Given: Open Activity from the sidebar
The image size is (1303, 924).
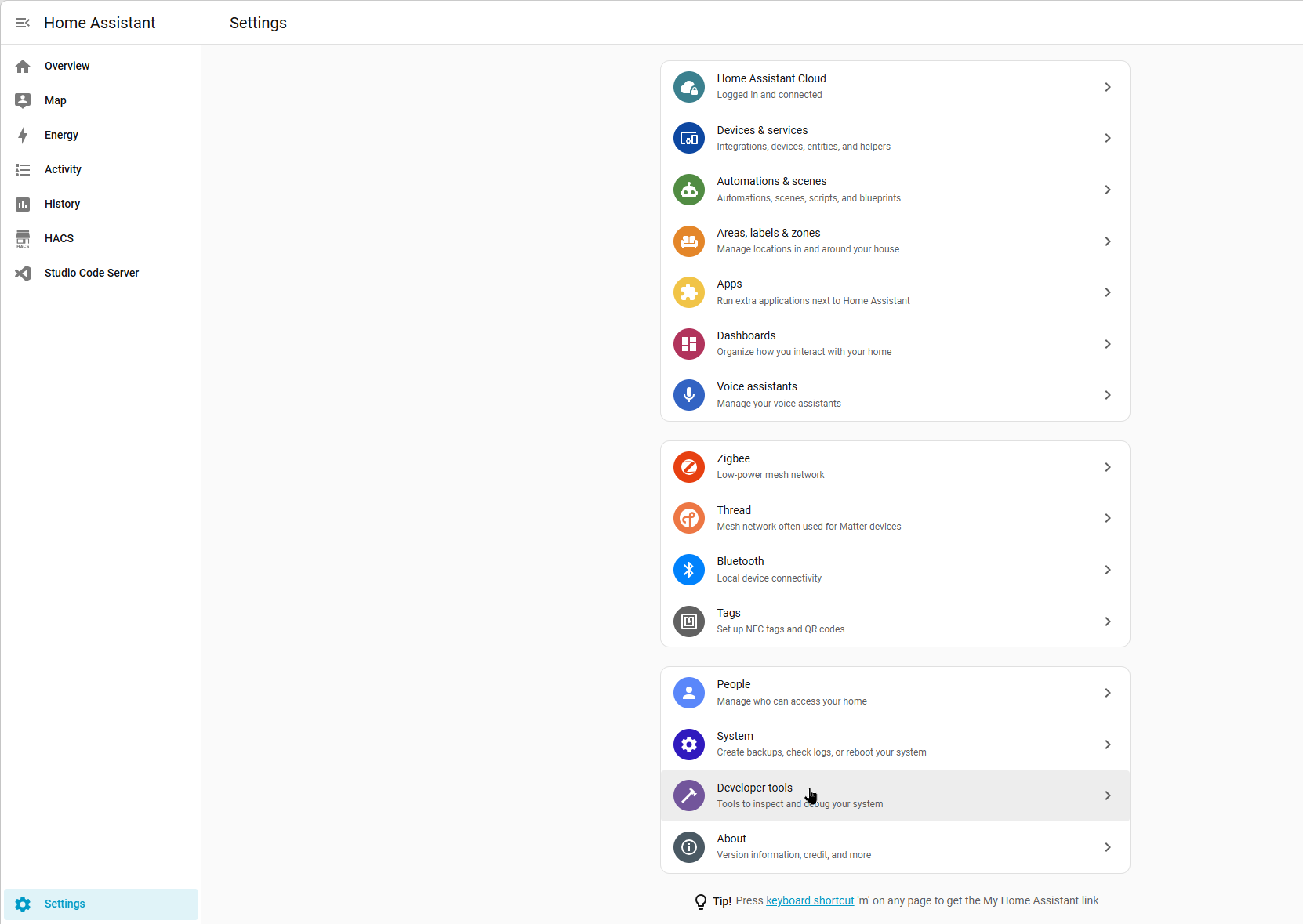Looking at the screenshot, I should tap(100, 169).
